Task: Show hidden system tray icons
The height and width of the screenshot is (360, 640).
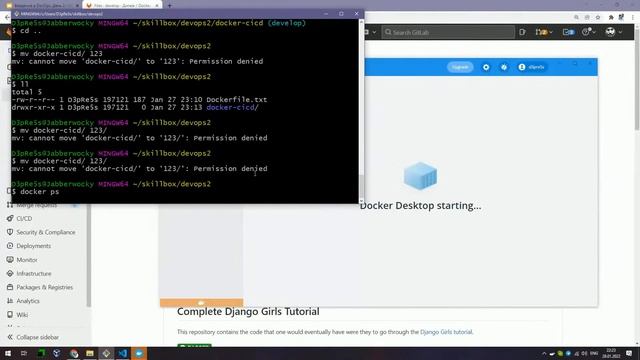Action: (544, 353)
